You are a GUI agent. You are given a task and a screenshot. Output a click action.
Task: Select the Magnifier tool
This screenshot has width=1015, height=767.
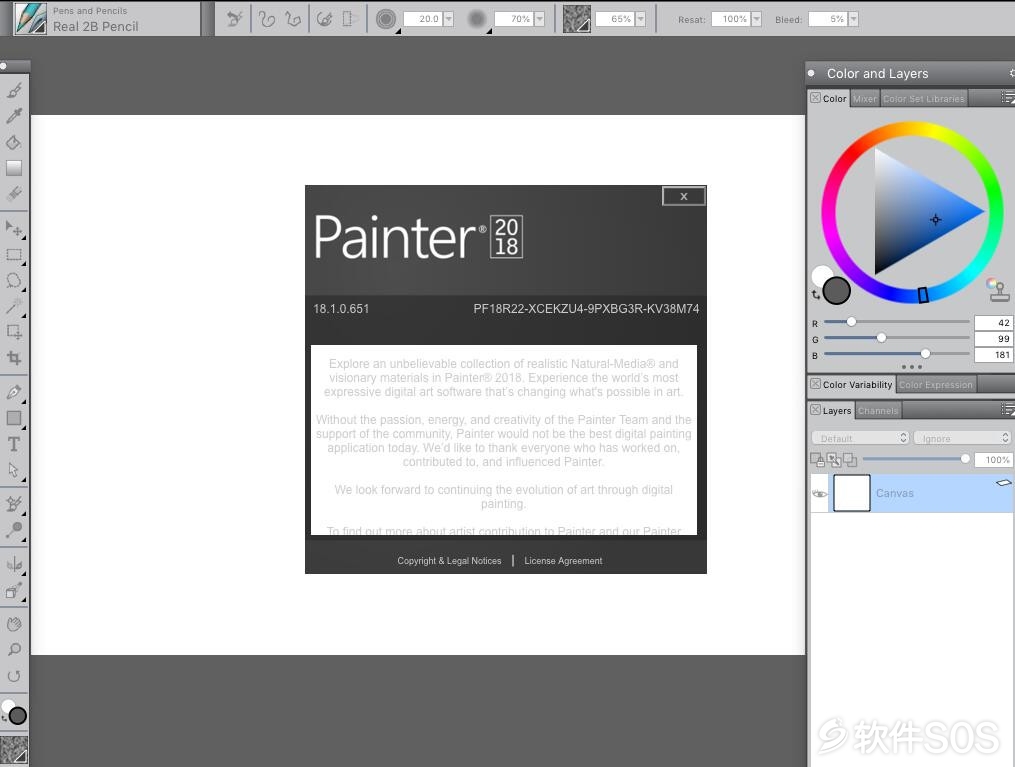click(x=14, y=650)
